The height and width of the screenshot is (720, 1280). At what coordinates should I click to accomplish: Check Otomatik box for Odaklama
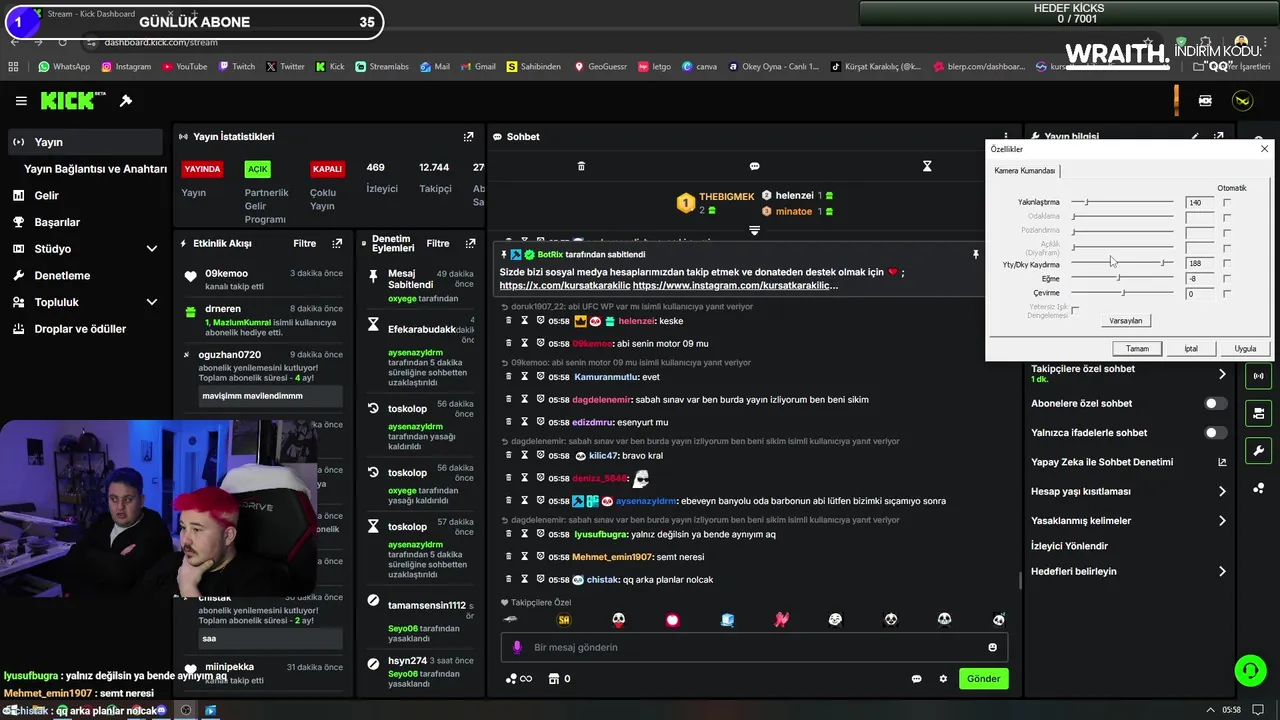click(1227, 217)
